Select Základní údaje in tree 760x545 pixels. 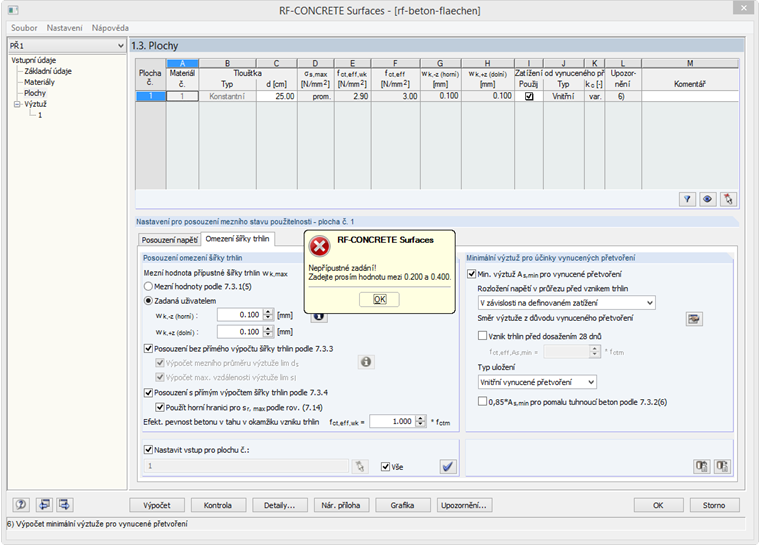point(48,71)
